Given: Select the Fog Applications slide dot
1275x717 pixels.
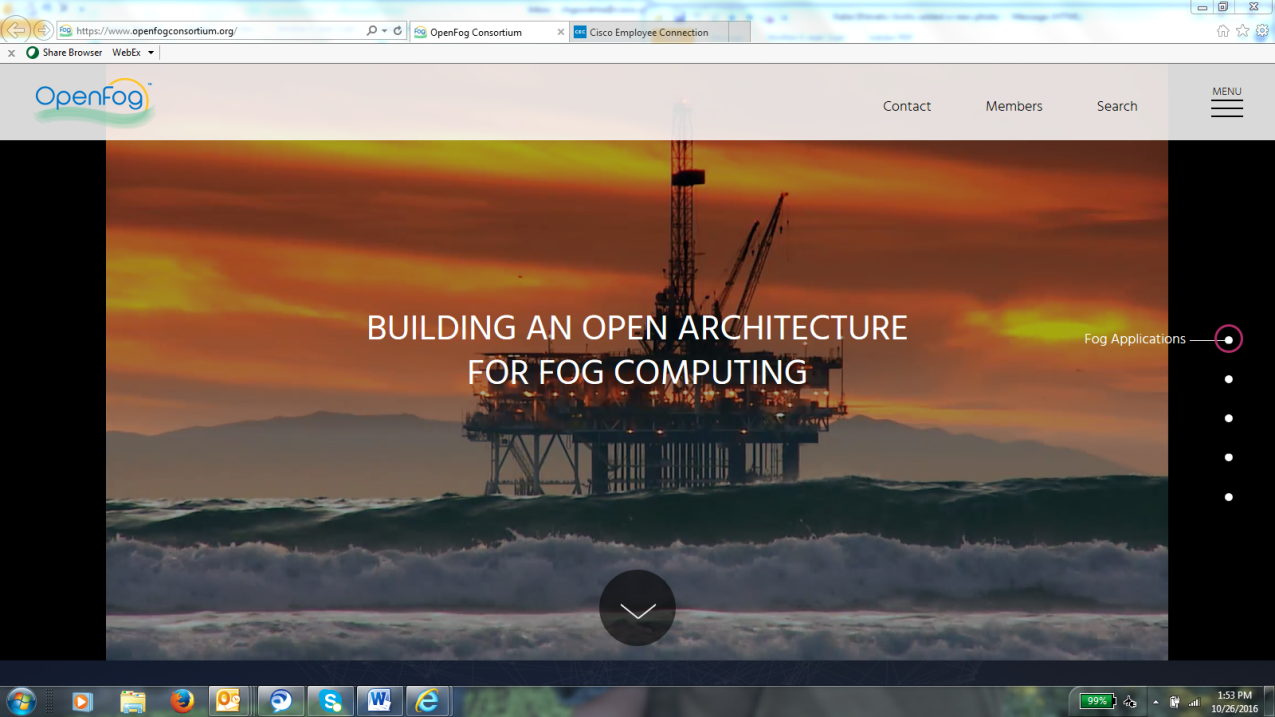Looking at the screenshot, I should (x=1228, y=340).
